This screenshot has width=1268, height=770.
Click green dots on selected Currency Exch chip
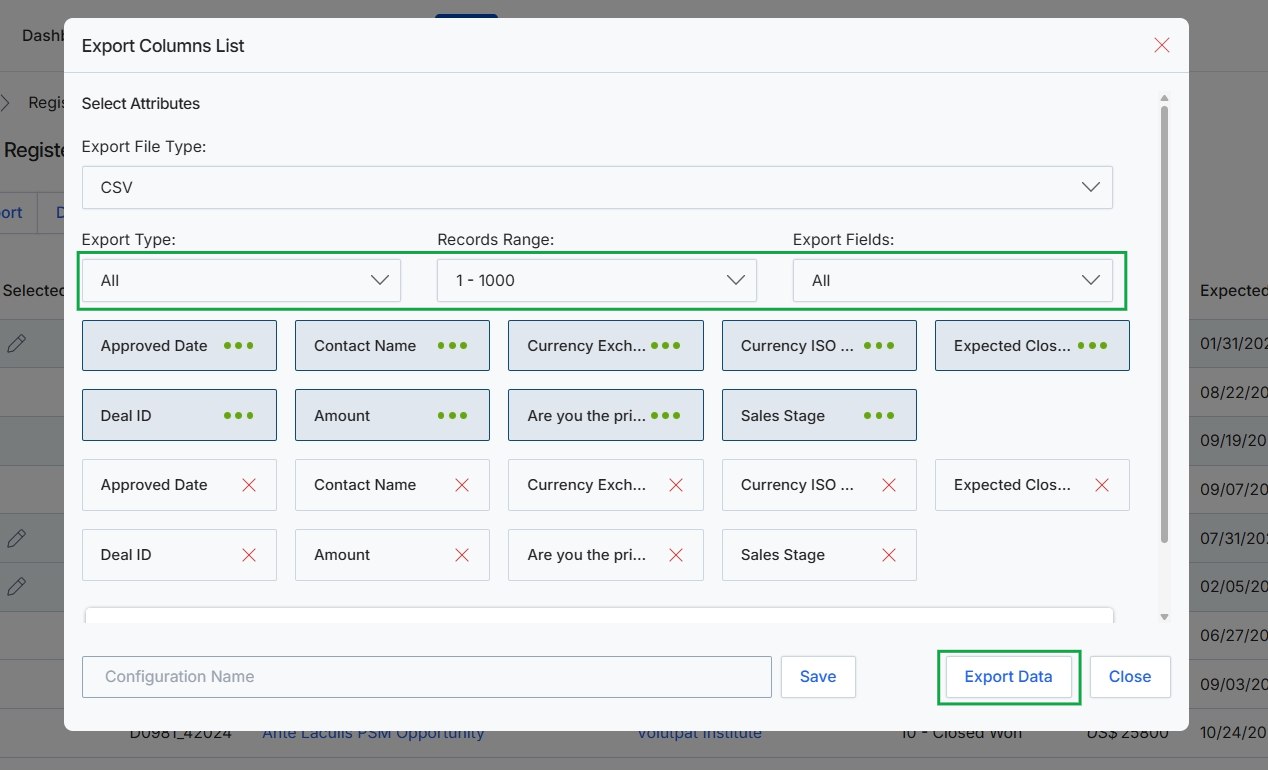pyautogui.click(x=666, y=345)
